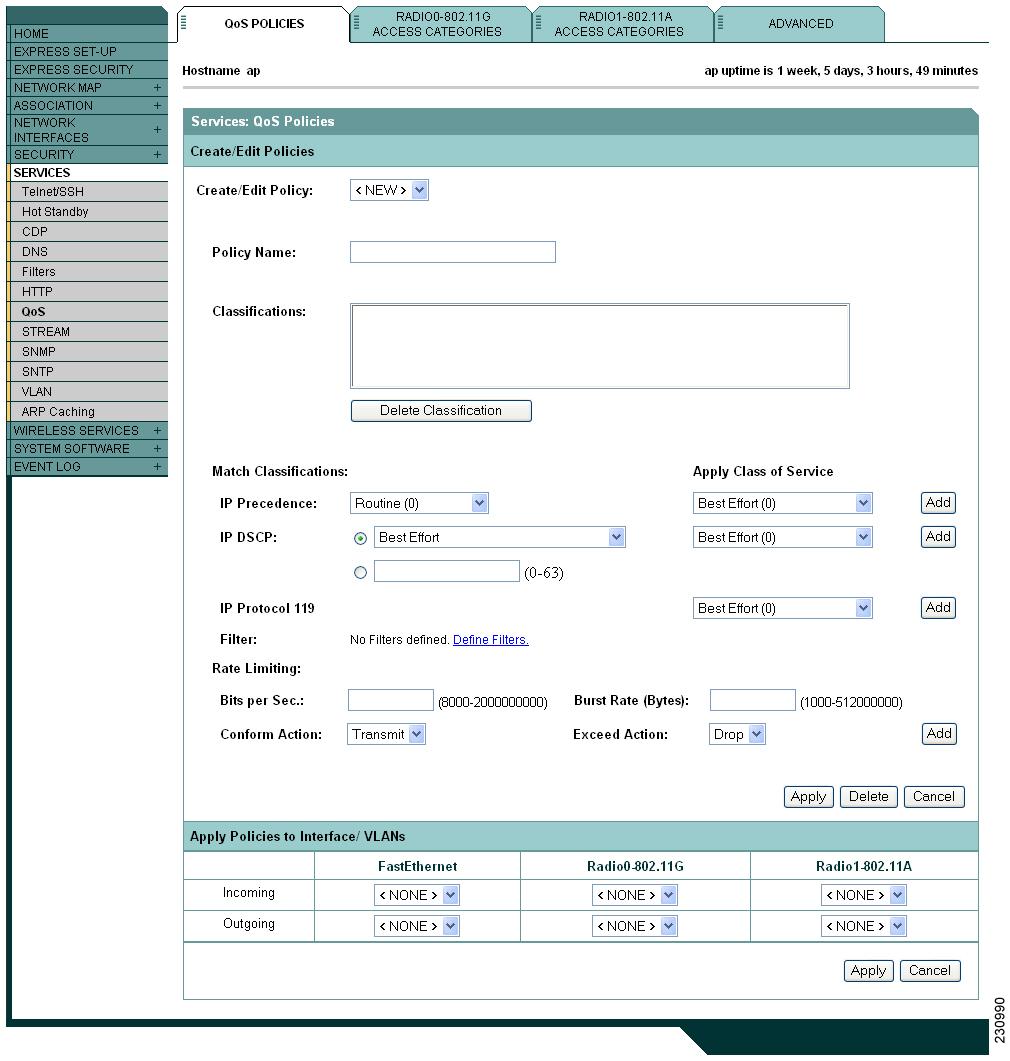Click Add for Rate Limiting

[x=939, y=733]
